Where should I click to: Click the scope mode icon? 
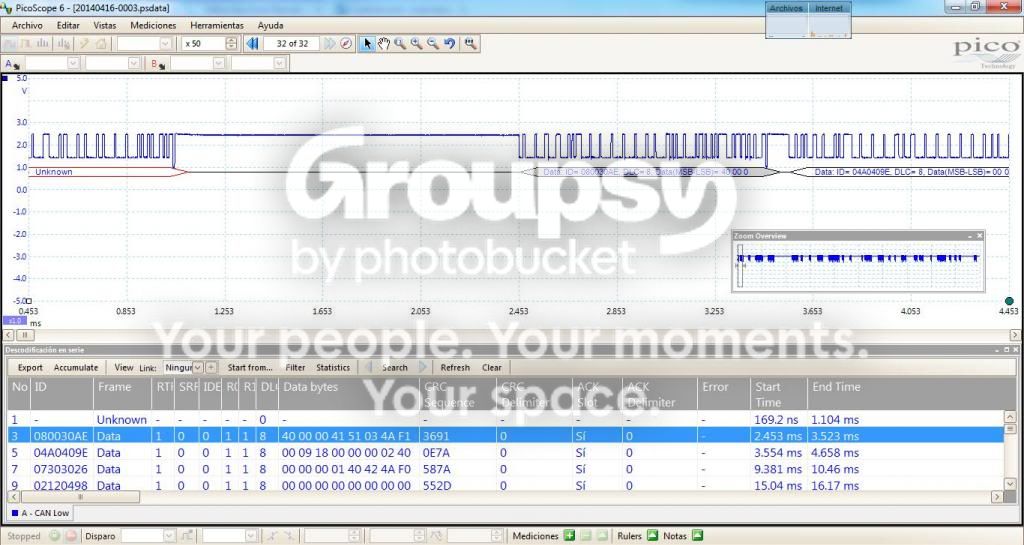click(10, 44)
